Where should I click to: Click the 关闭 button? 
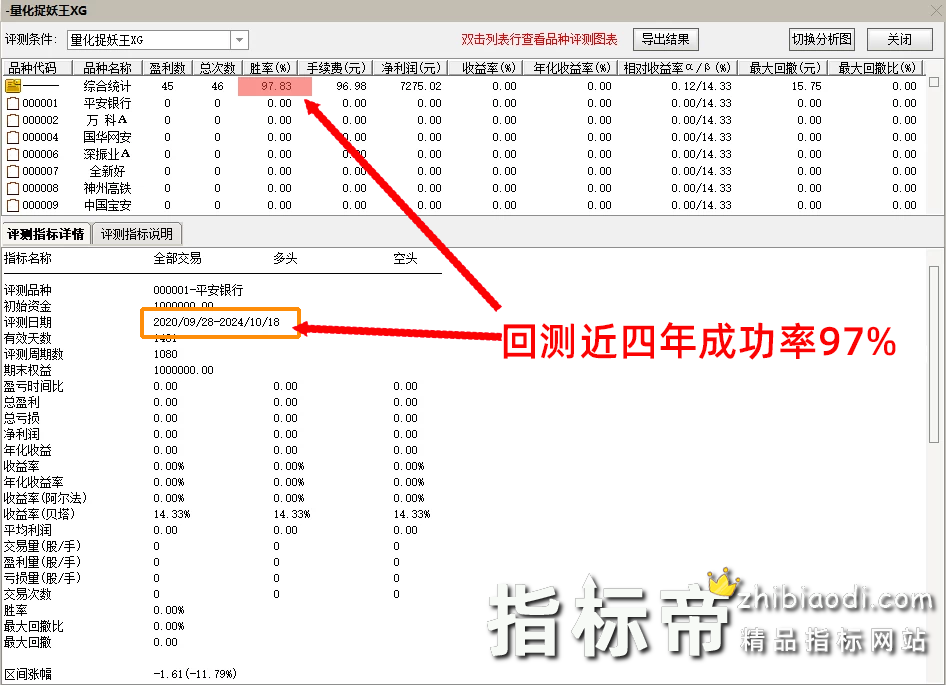(899, 39)
